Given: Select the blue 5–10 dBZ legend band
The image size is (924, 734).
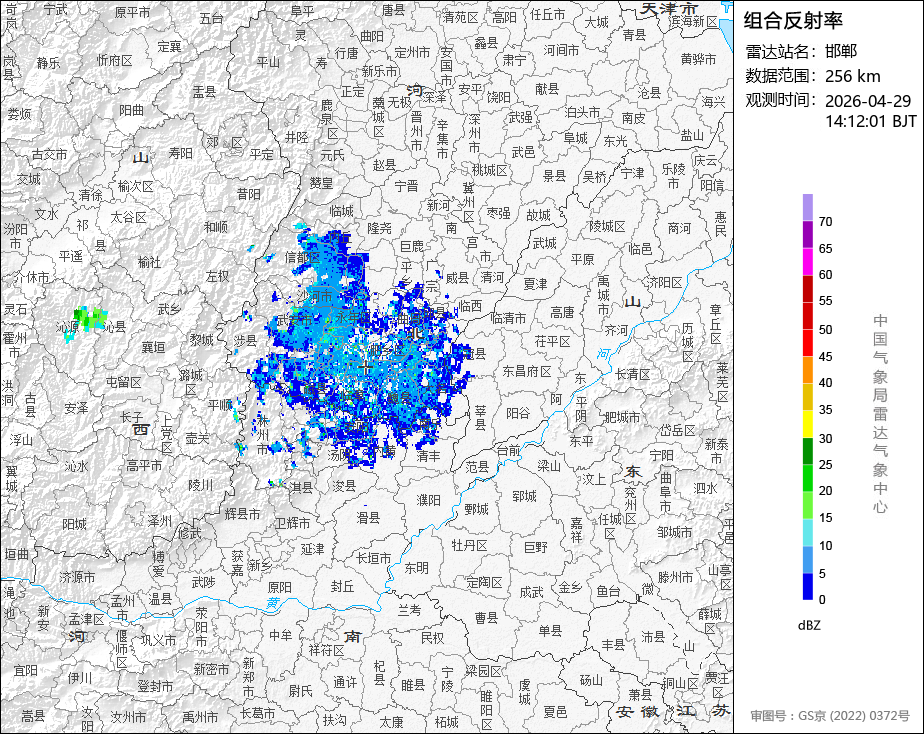Looking at the screenshot, I should [807, 560].
